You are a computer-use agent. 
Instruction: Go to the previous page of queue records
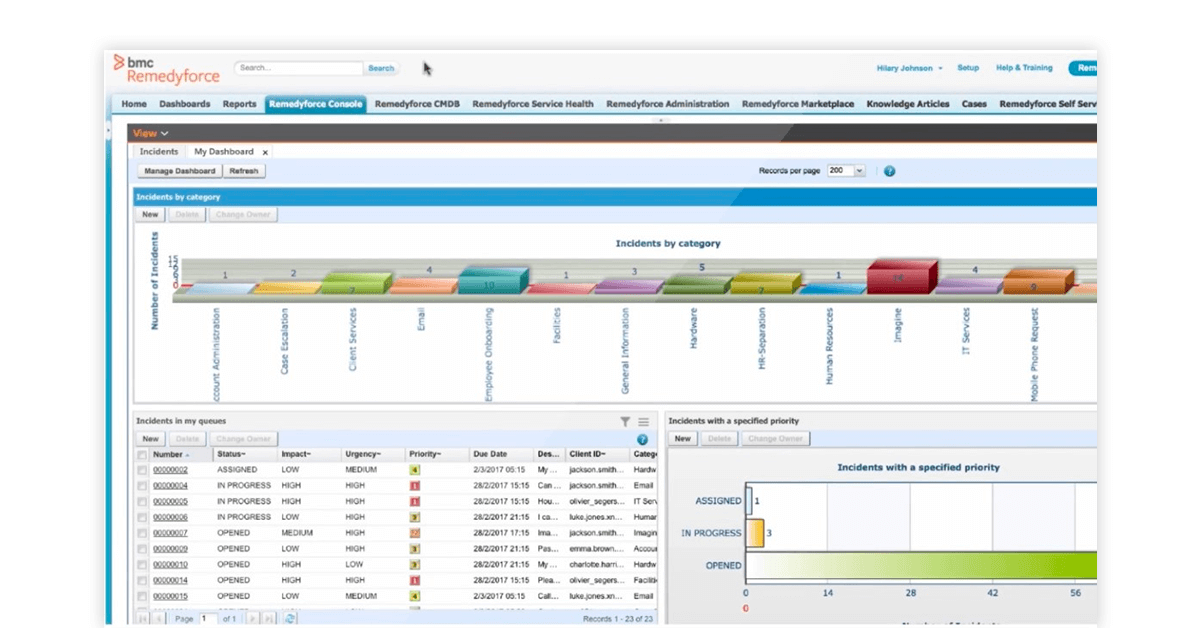[158, 619]
